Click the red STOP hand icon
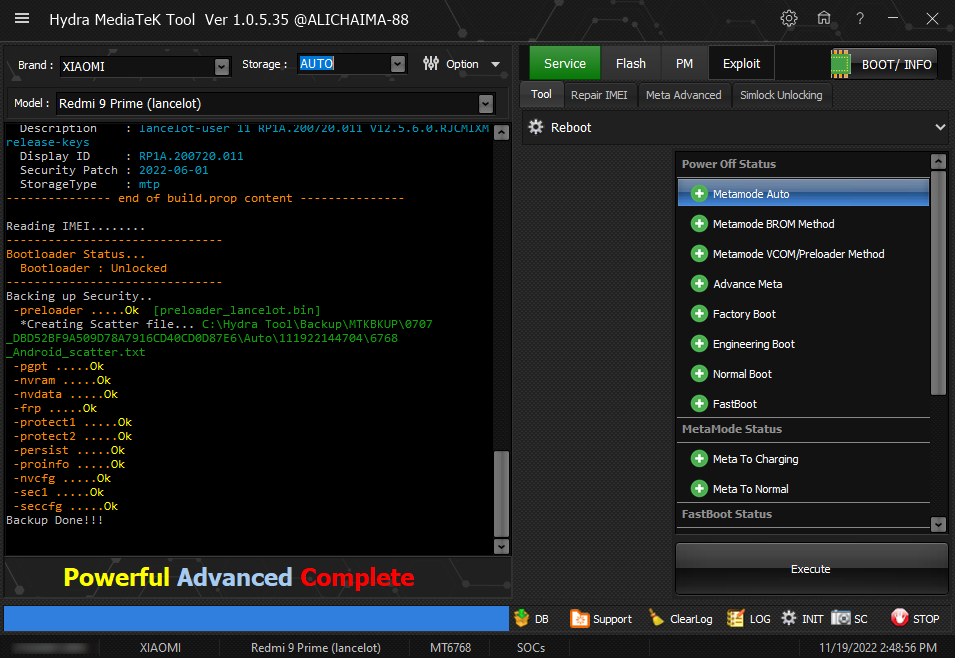The image size is (955, 658). click(899, 618)
